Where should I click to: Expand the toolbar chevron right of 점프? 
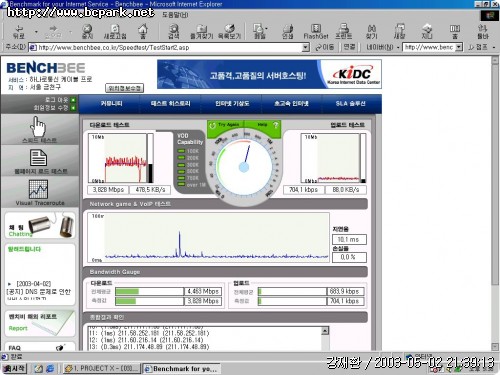(494, 48)
